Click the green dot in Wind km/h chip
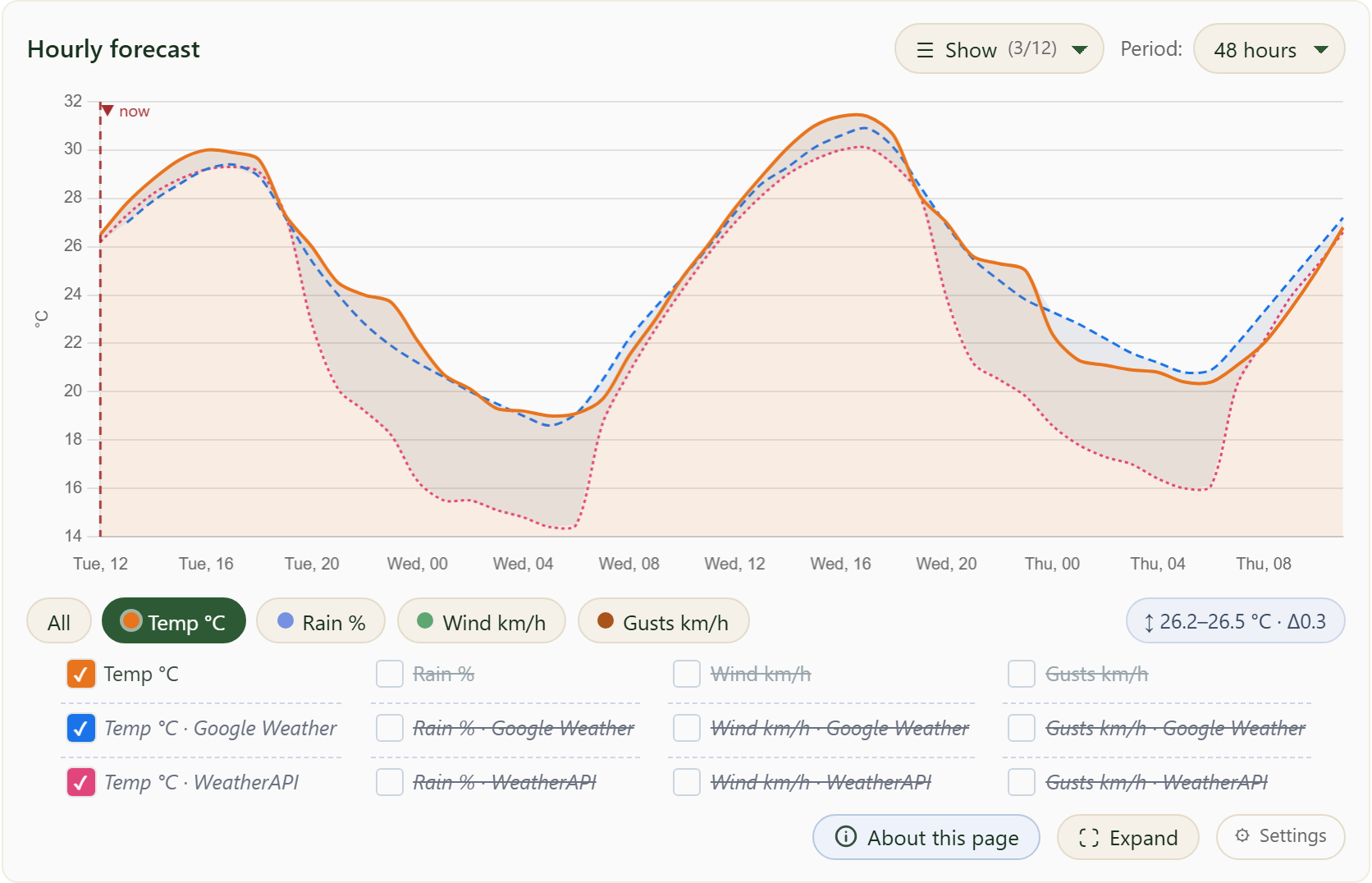Viewport: 1372px width, 883px height. (425, 620)
